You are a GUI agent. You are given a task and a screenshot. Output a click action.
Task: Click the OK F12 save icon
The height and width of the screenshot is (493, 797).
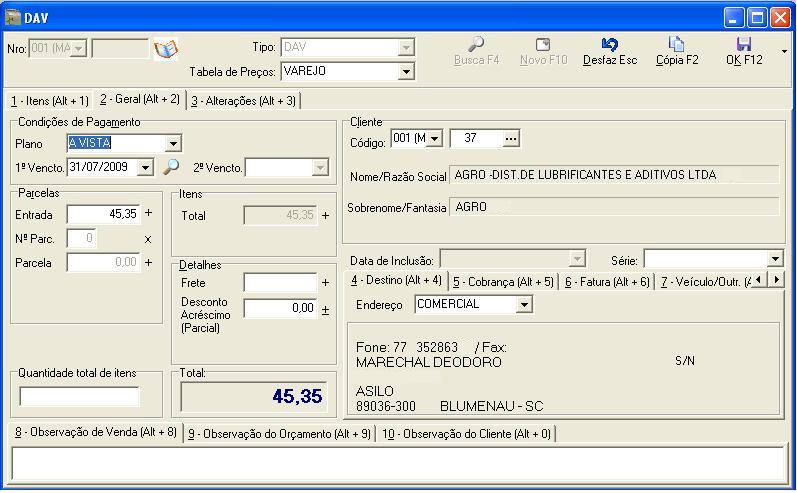click(743, 44)
